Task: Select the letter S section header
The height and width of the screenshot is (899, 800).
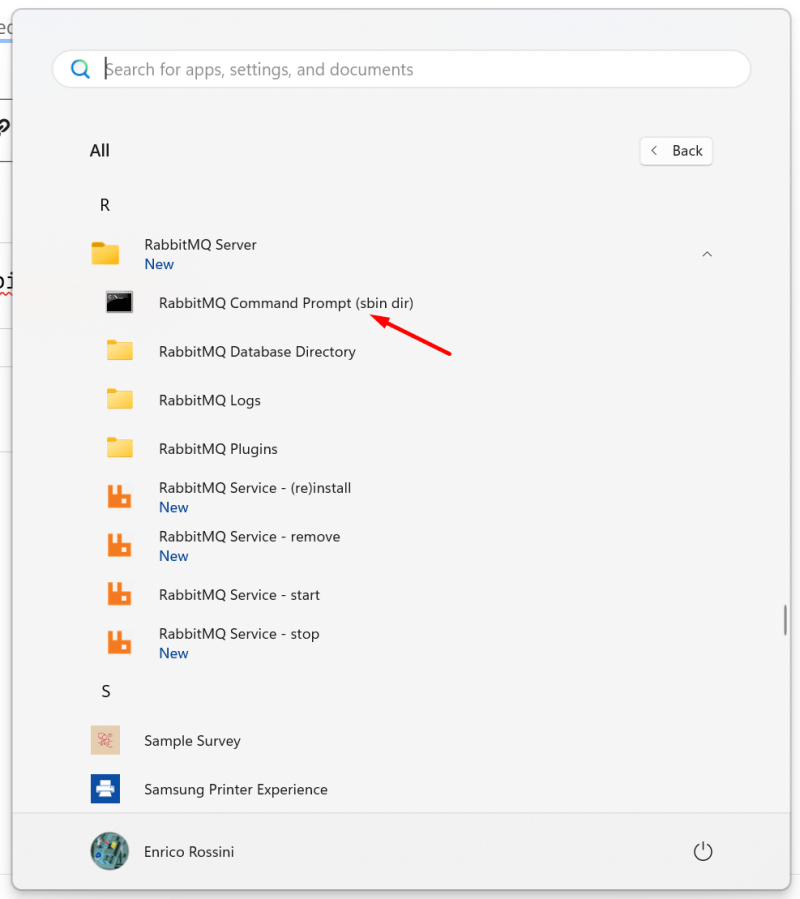Action: click(x=106, y=691)
